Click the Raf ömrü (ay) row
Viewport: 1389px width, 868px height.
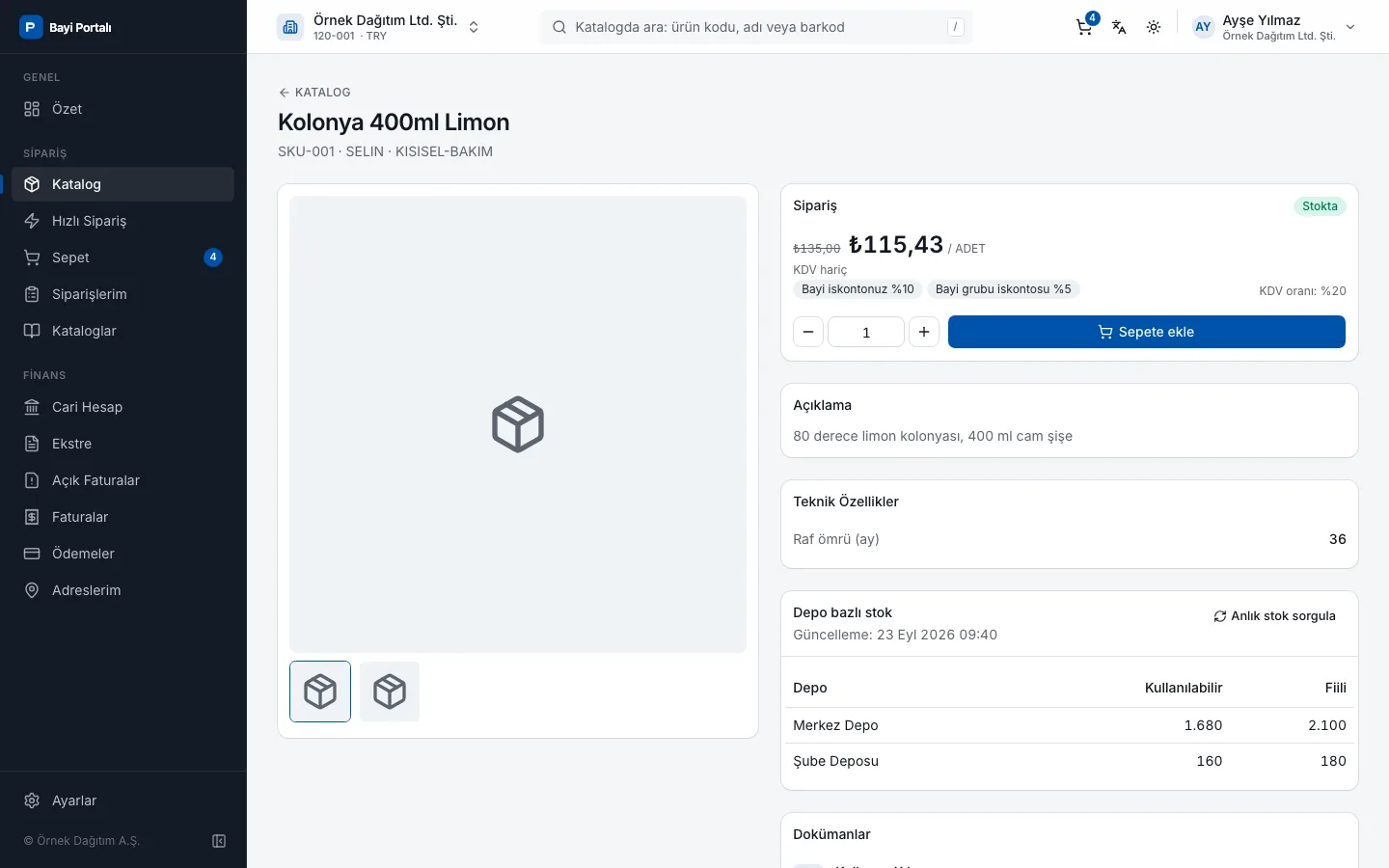(1070, 539)
